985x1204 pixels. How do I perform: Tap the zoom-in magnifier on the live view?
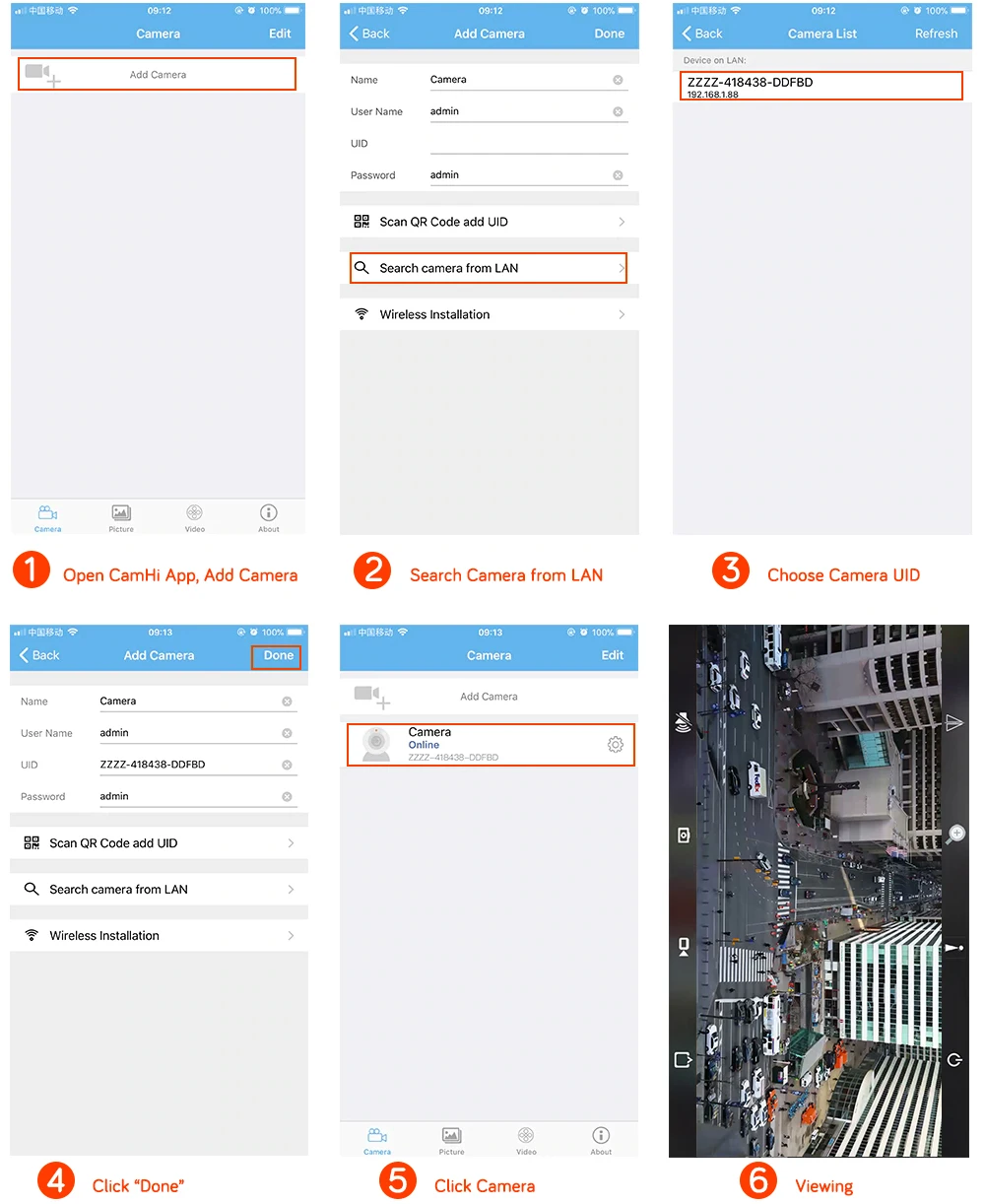coord(954,836)
